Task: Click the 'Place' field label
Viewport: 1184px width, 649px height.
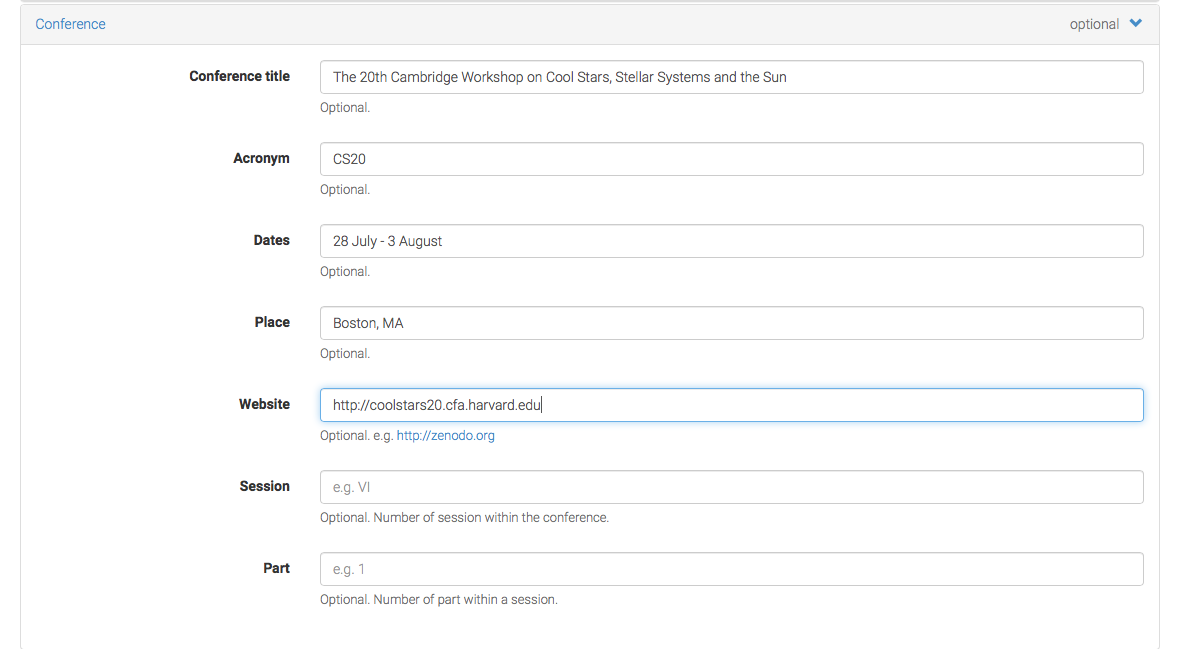Action: click(272, 322)
